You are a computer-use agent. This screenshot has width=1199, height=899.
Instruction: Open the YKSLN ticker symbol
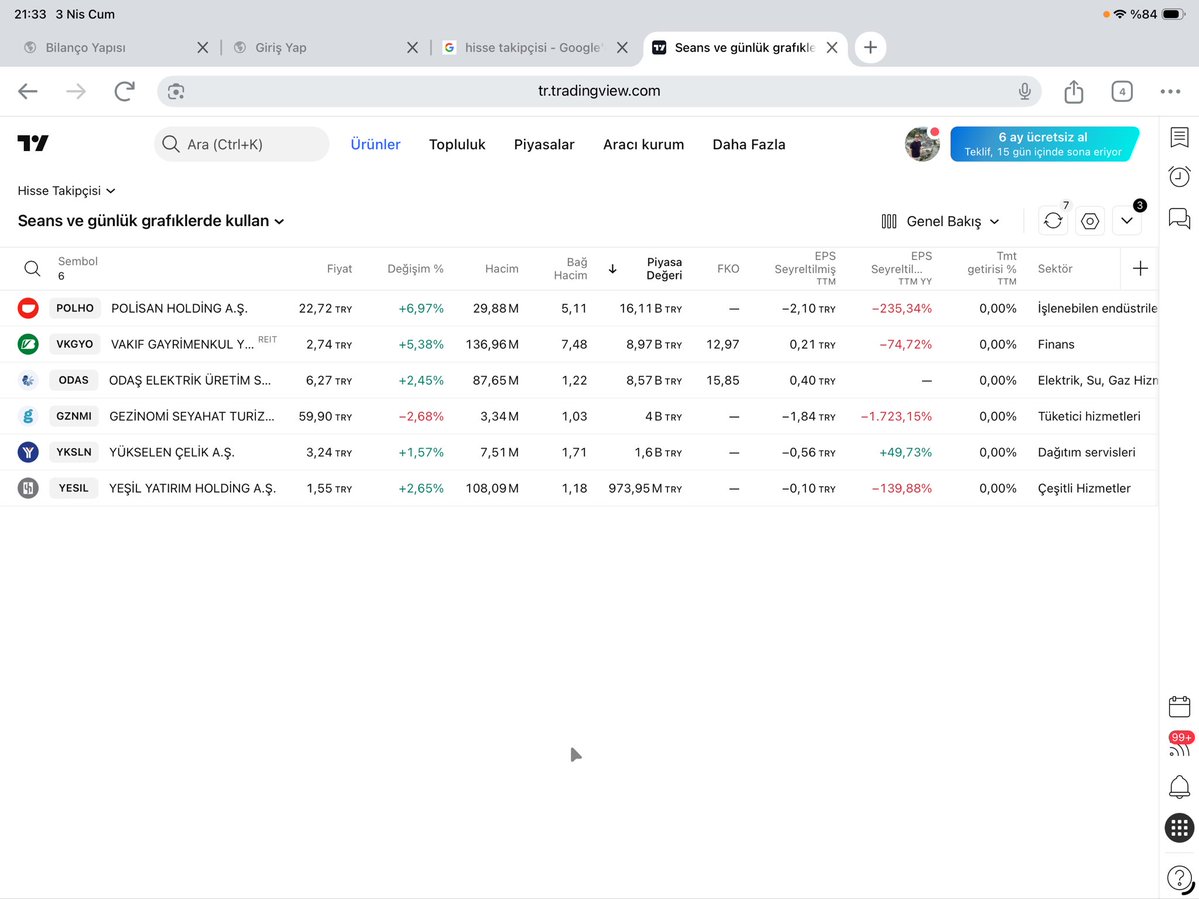(x=74, y=452)
